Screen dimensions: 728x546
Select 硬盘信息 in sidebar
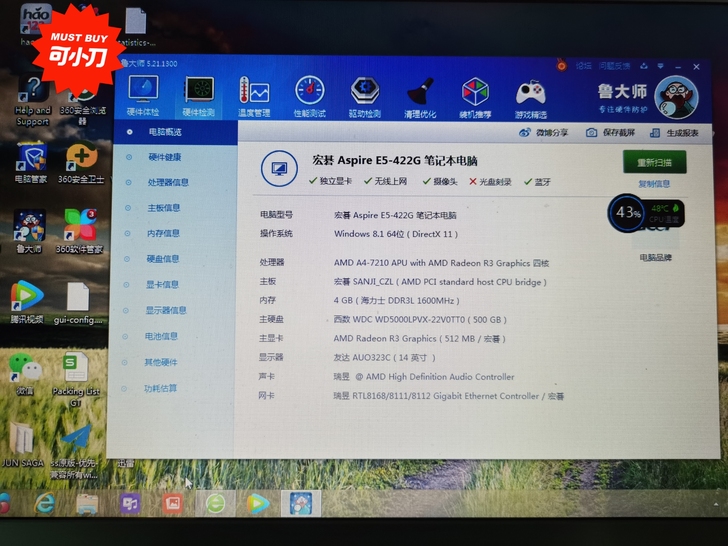(x=162, y=259)
